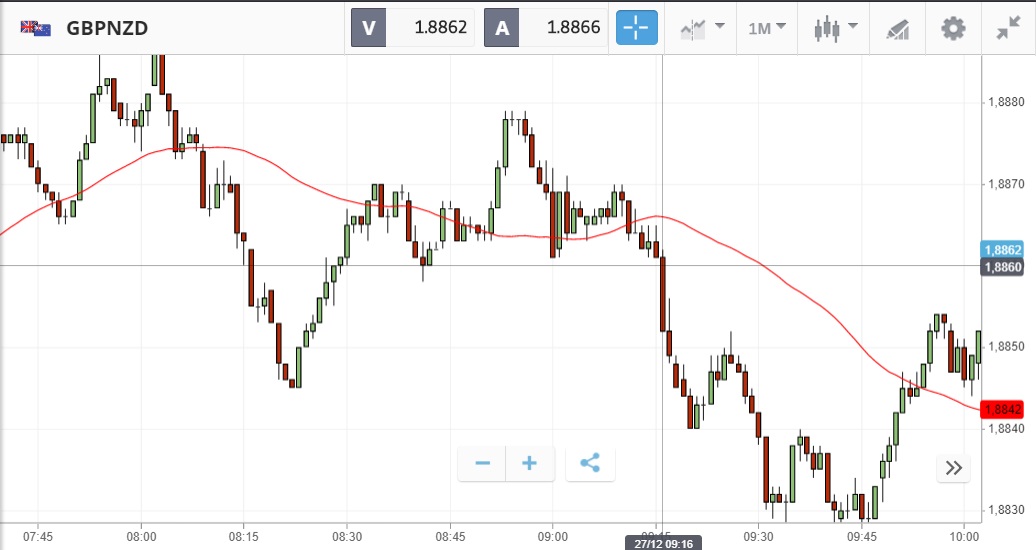Click the GBPNZD flag icon
This screenshot has width=1036, height=550.
[36, 28]
